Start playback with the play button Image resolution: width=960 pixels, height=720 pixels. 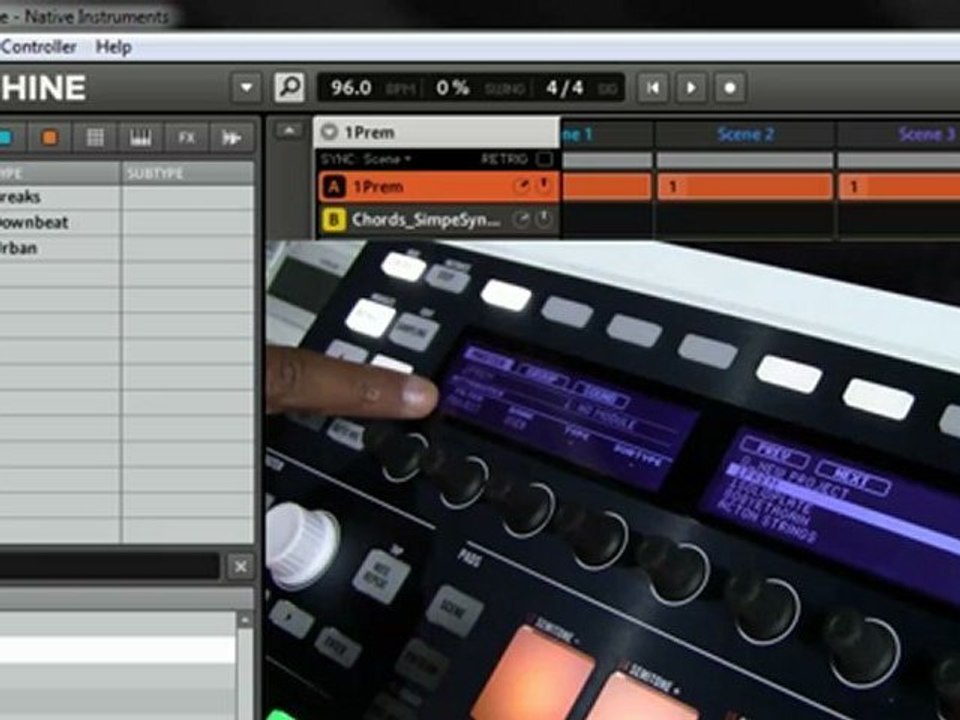tap(691, 88)
